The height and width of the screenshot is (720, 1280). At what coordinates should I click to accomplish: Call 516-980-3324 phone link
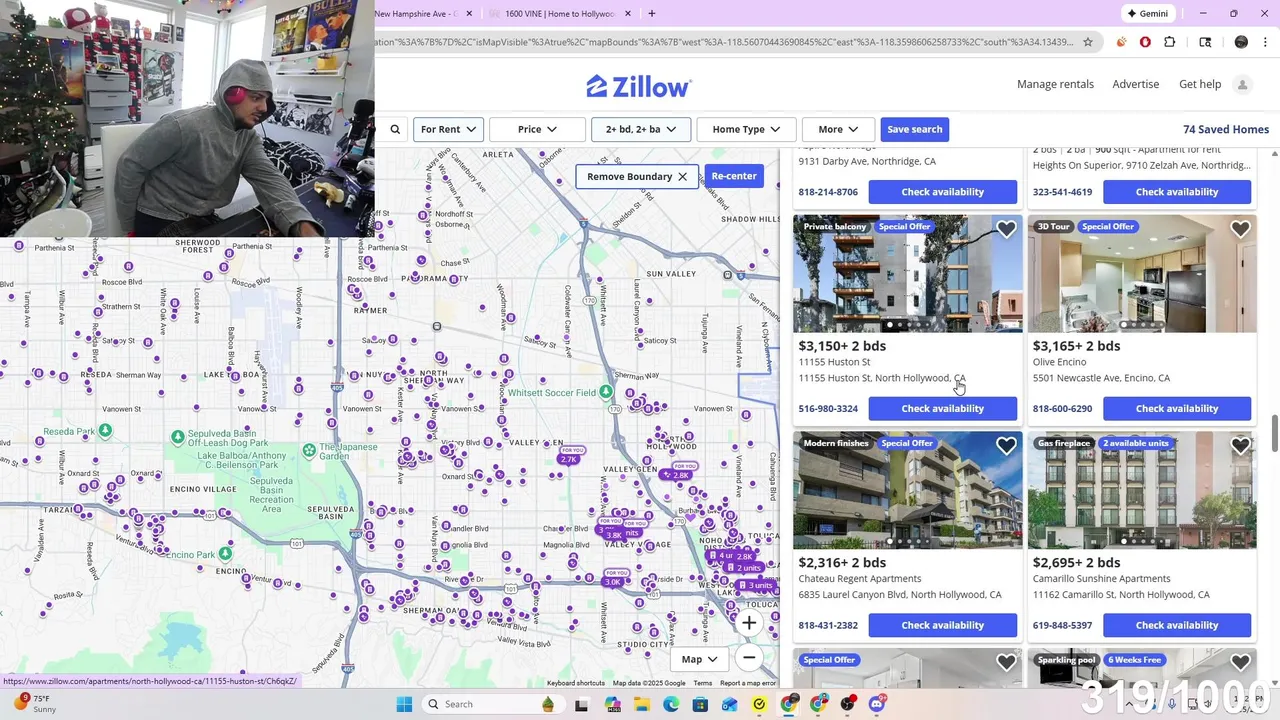(828, 409)
